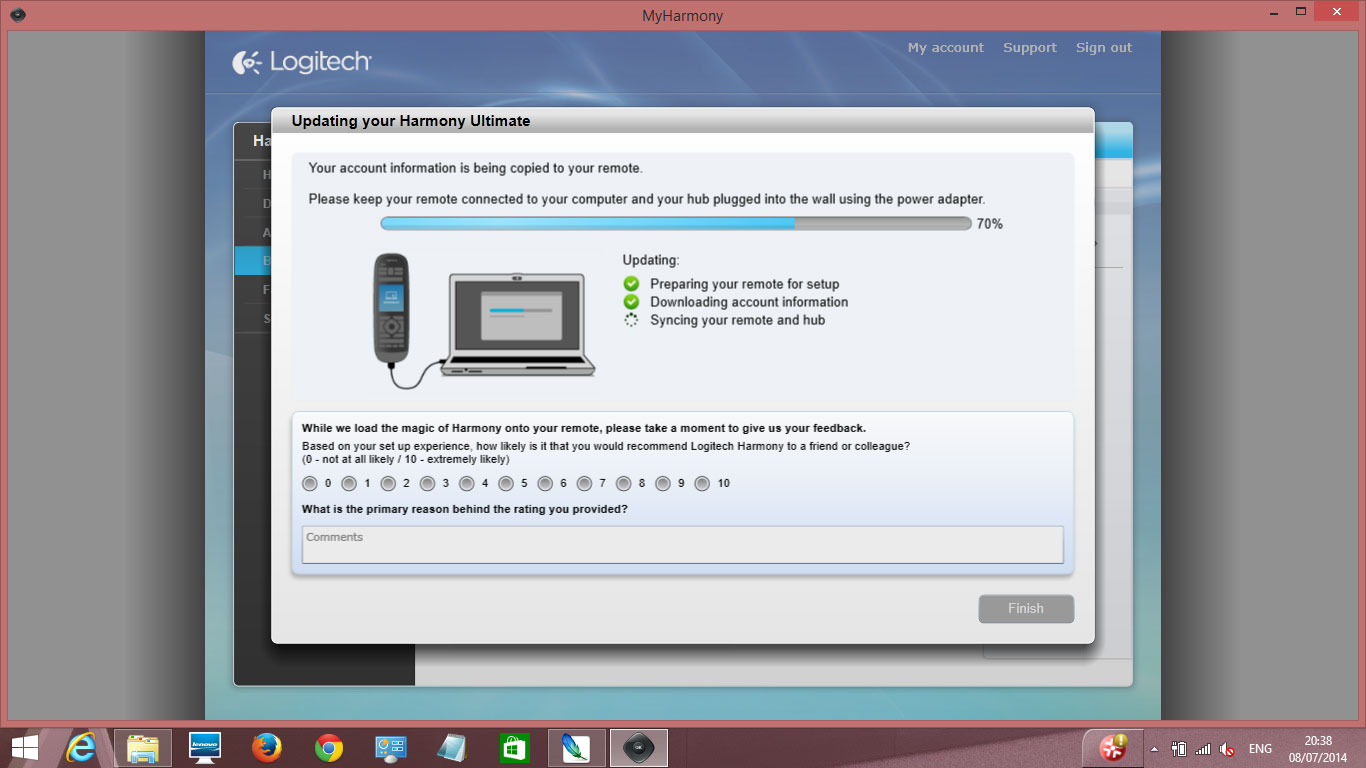Screen dimensions: 1366x768
Task: Click the 'Updating:' heading
Action: pos(650,260)
